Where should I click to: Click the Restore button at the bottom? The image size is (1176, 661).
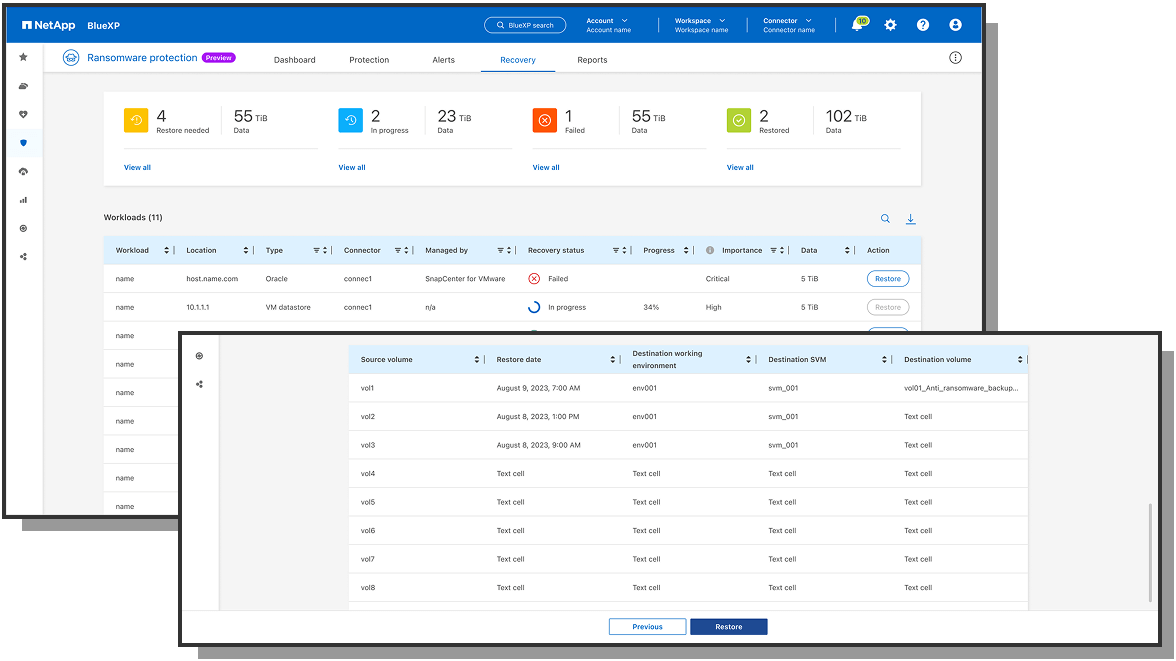point(728,626)
